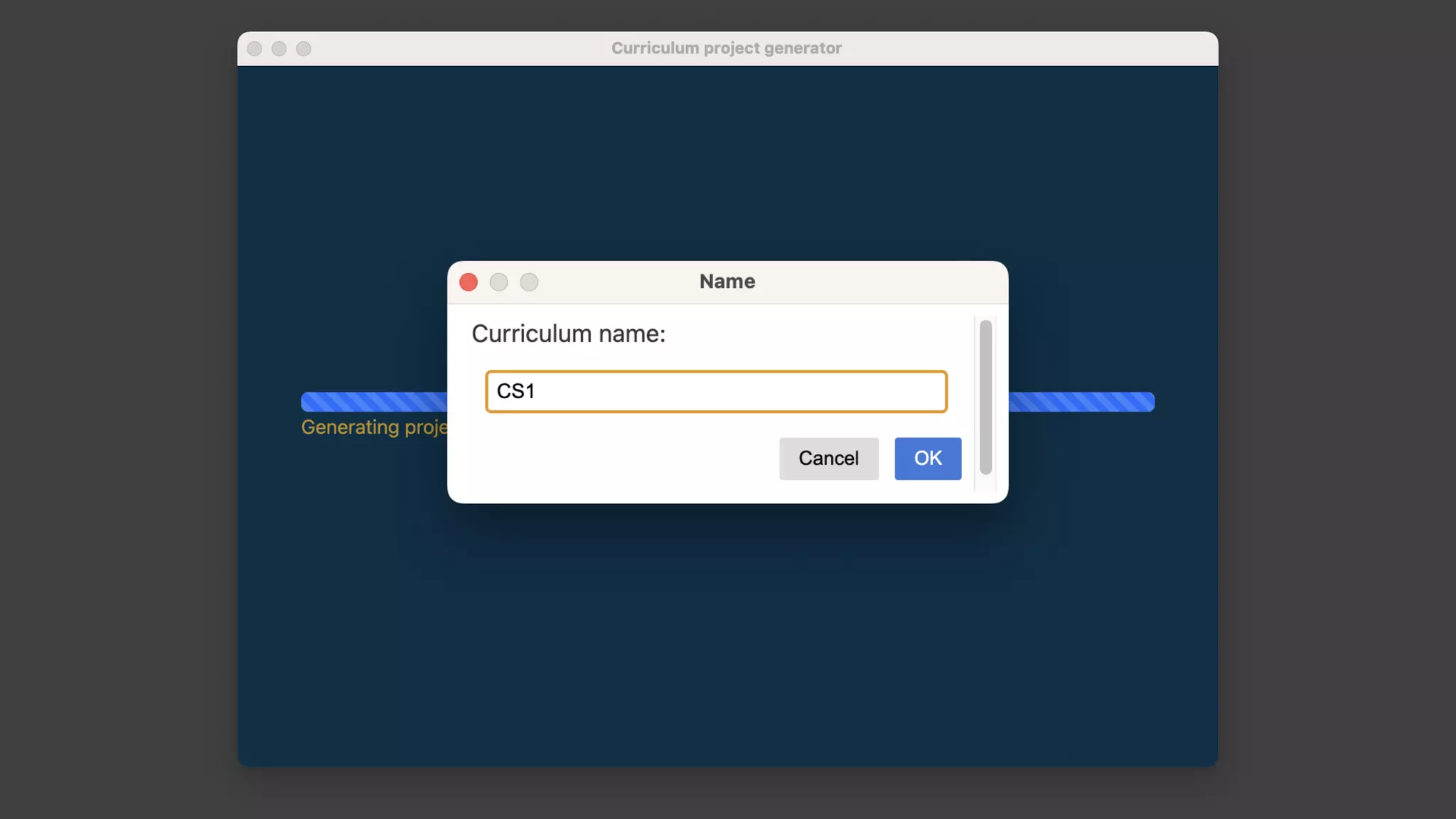Close the Curriculum project generator window
1456x819 pixels.
pos(255,48)
